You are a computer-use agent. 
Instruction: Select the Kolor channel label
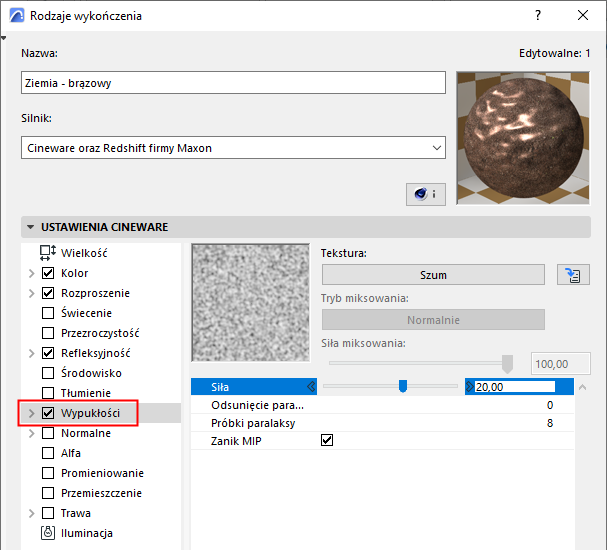pyautogui.click(x=74, y=273)
